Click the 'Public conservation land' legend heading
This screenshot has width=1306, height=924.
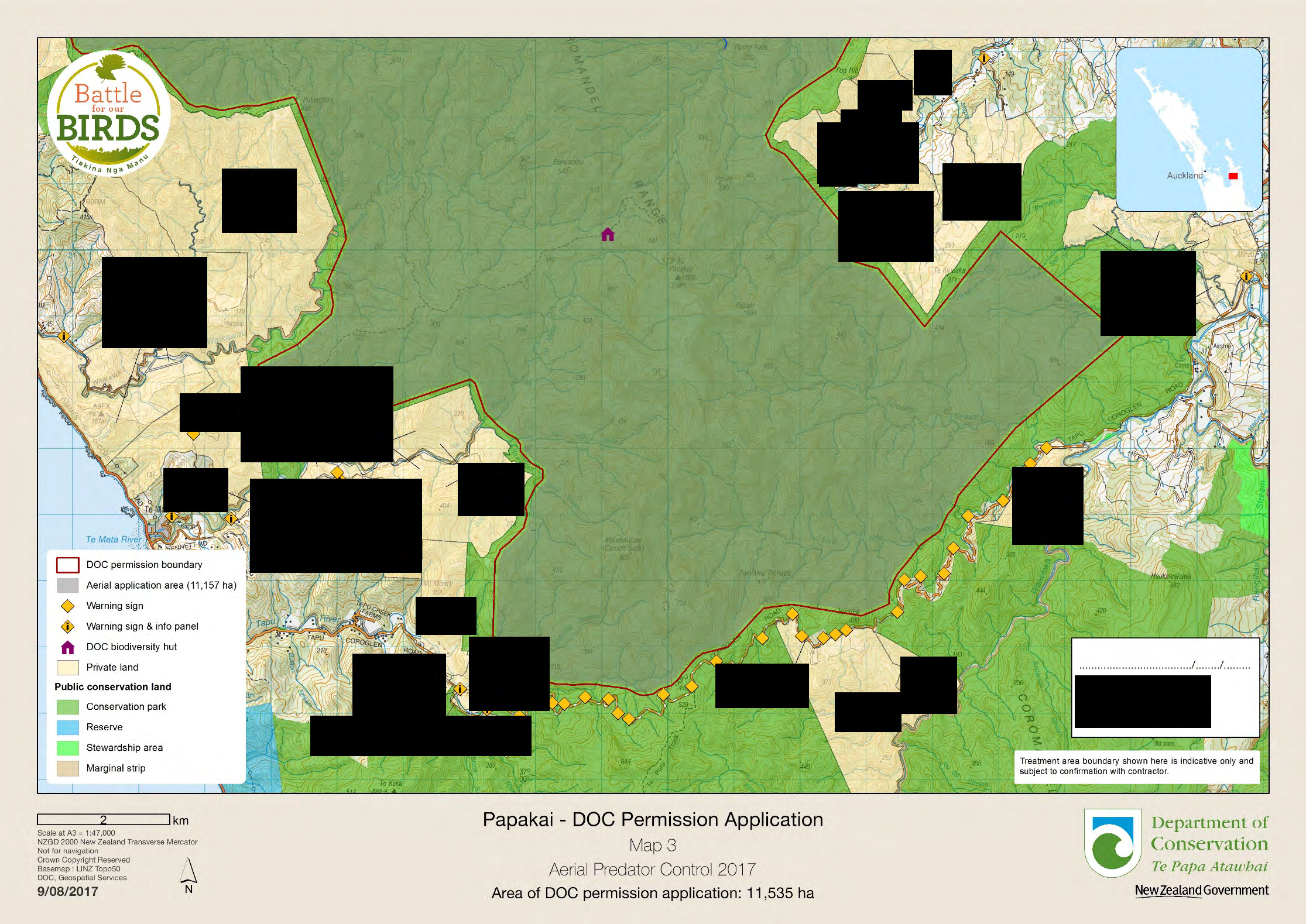coord(113,687)
